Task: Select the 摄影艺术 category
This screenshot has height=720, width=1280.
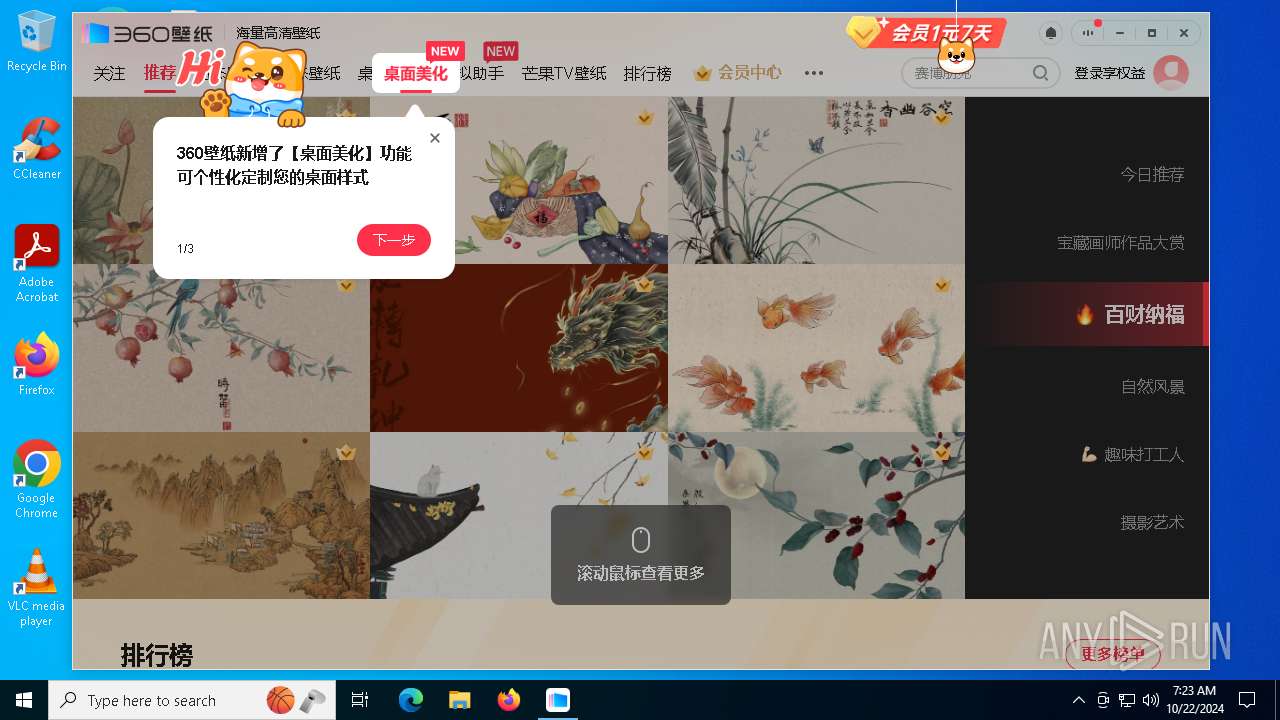Action: 1152,522
